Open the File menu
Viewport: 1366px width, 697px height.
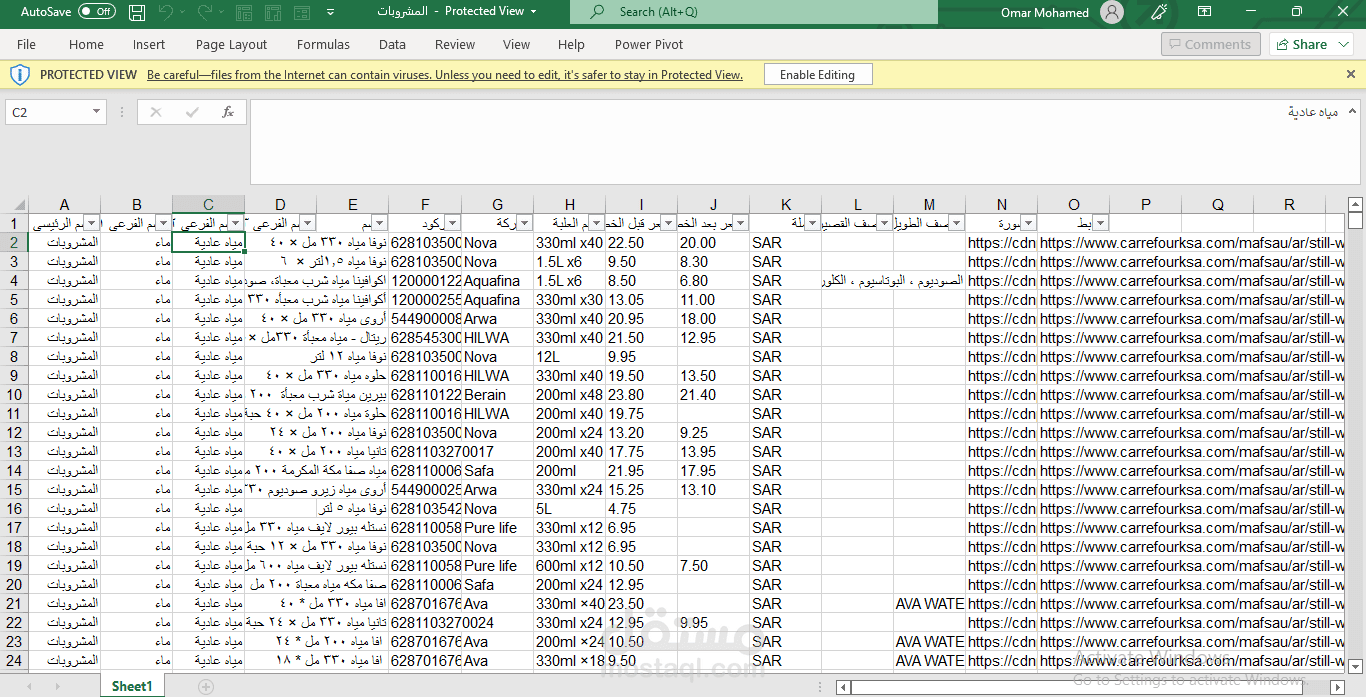tap(26, 44)
